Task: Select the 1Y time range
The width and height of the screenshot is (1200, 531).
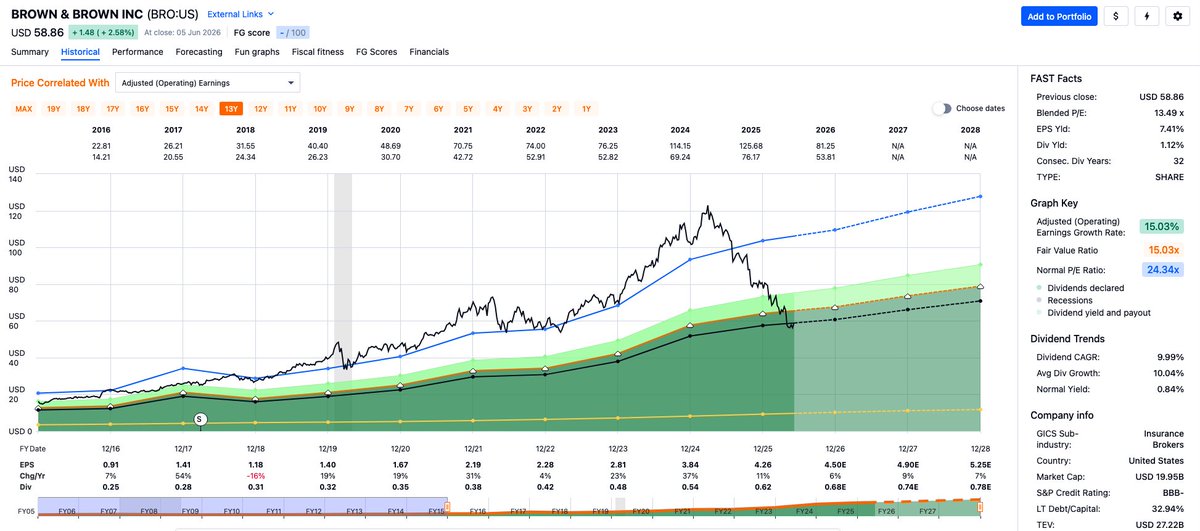Action: (x=586, y=108)
